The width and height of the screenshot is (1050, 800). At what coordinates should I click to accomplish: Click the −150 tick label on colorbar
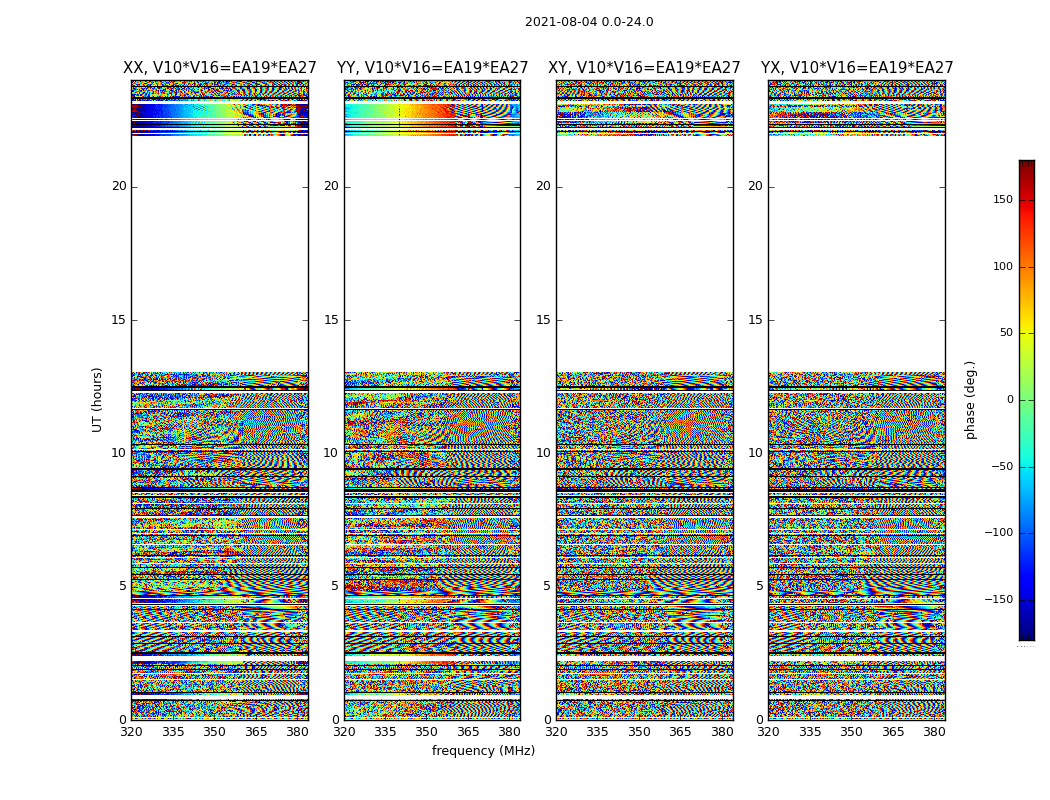tap(999, 600)
